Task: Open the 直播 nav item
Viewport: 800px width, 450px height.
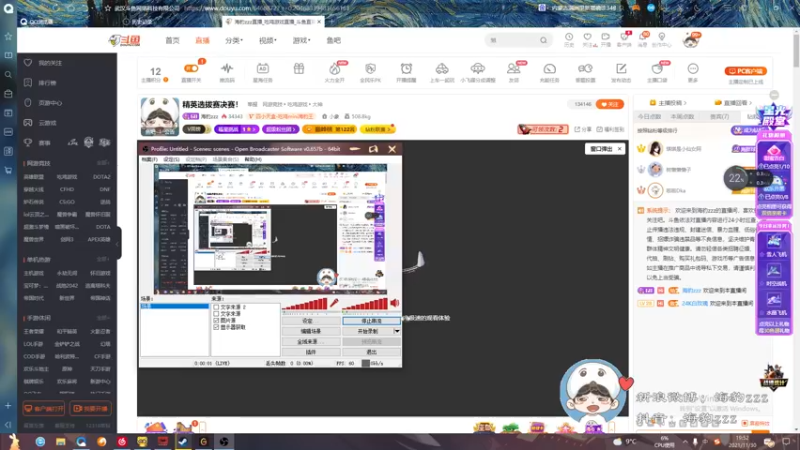Action: 203,40
